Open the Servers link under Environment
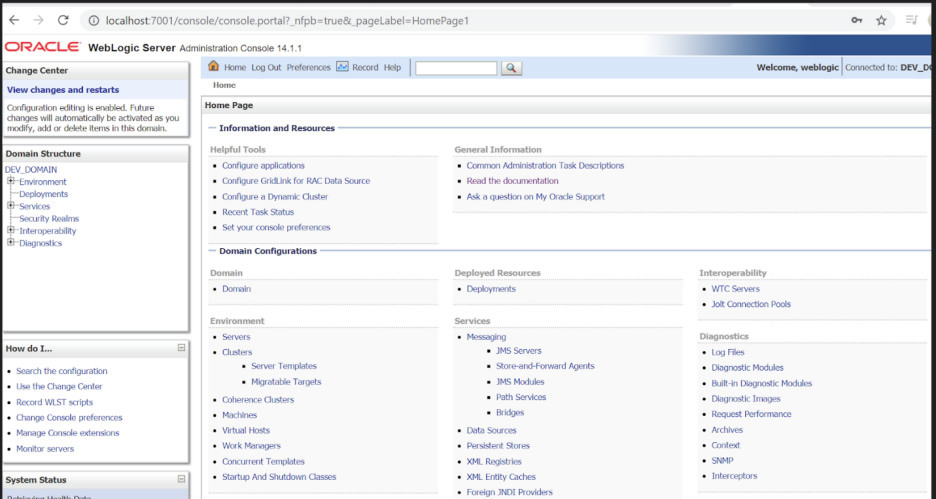Image resolution: width=936 pixels, height=499 pixels. (x=236, y=337)
